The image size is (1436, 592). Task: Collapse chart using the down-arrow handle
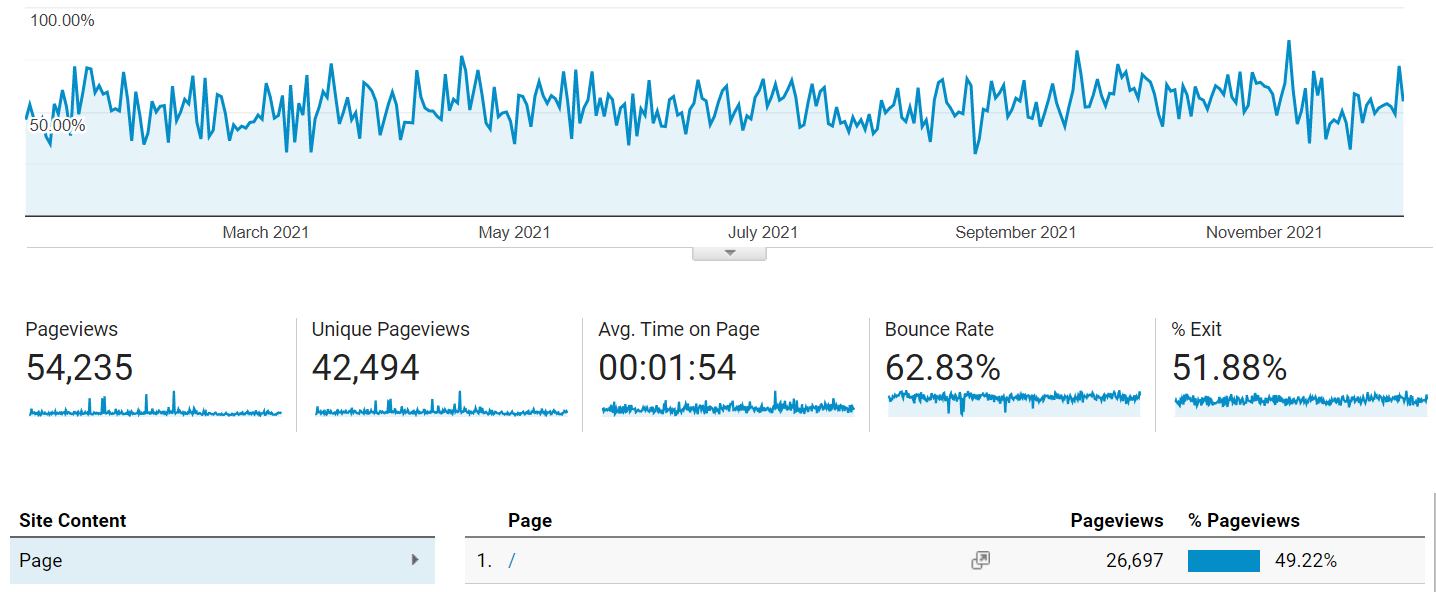click(729, 253)
